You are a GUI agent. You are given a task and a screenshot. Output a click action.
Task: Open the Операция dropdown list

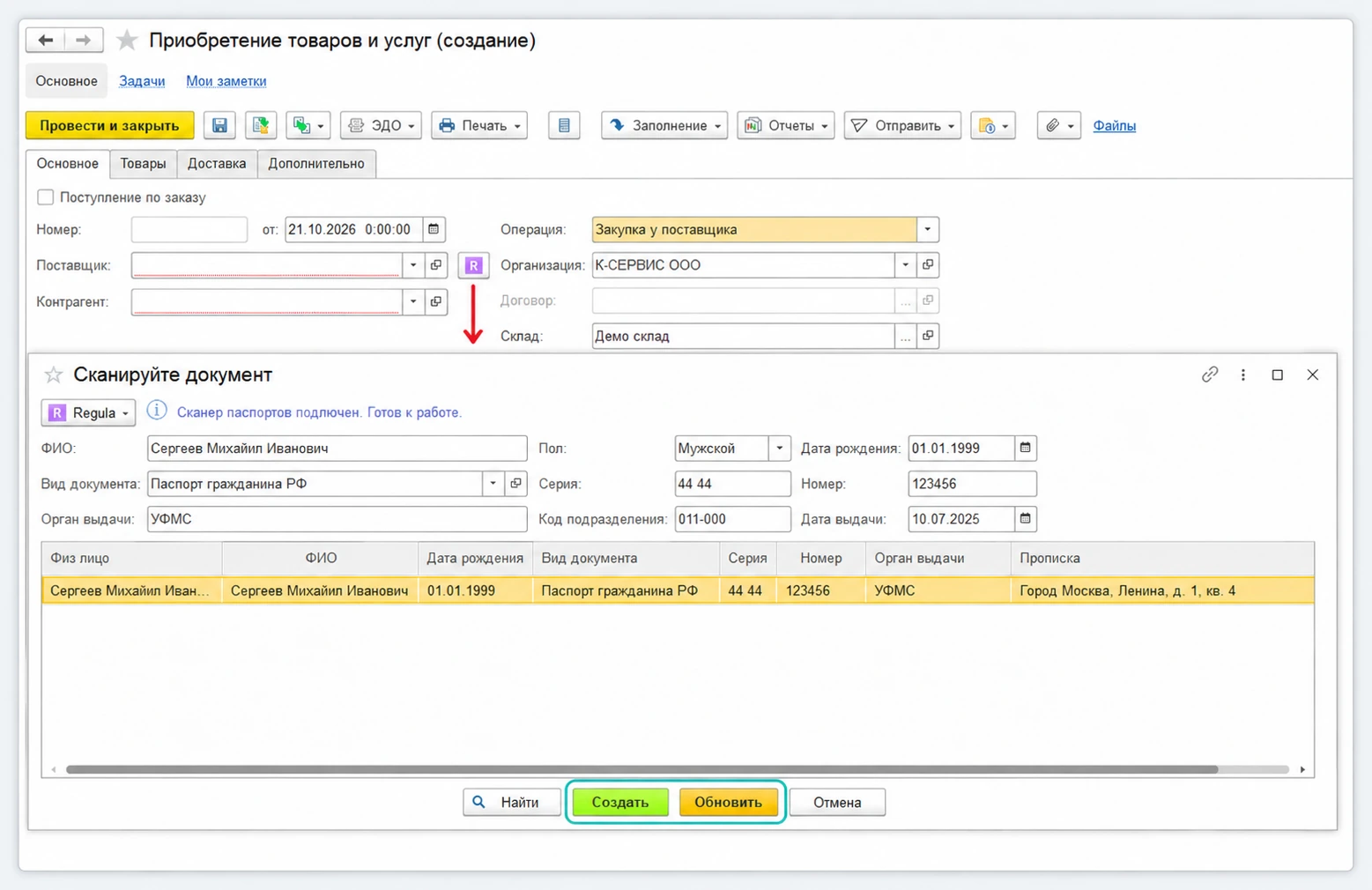(928, 230)
